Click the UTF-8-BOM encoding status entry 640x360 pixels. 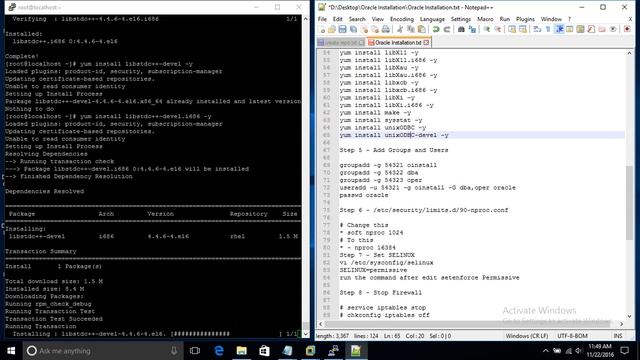pos(572,336)
